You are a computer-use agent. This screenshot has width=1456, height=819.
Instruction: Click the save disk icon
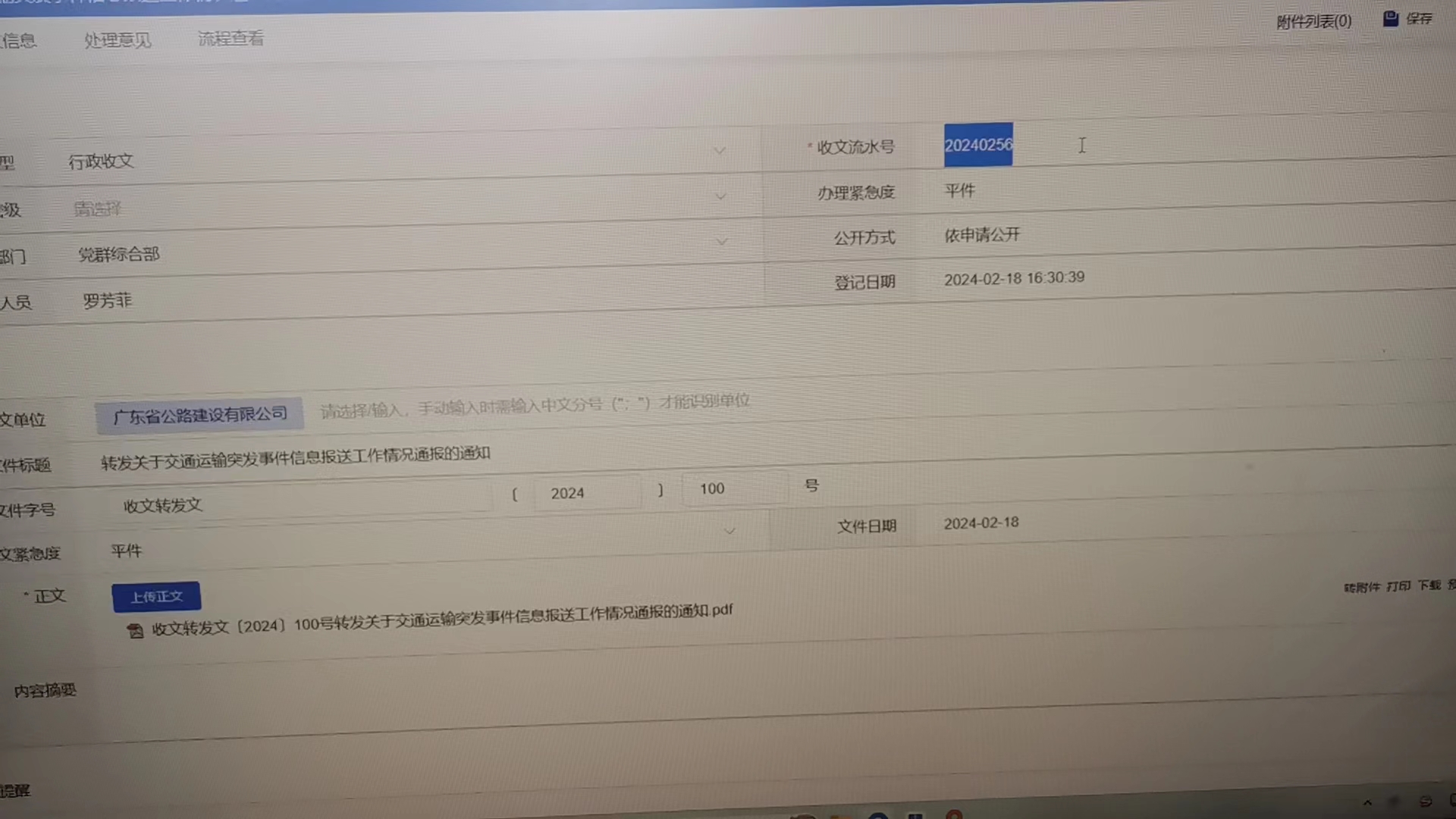tap(1390, 19)
